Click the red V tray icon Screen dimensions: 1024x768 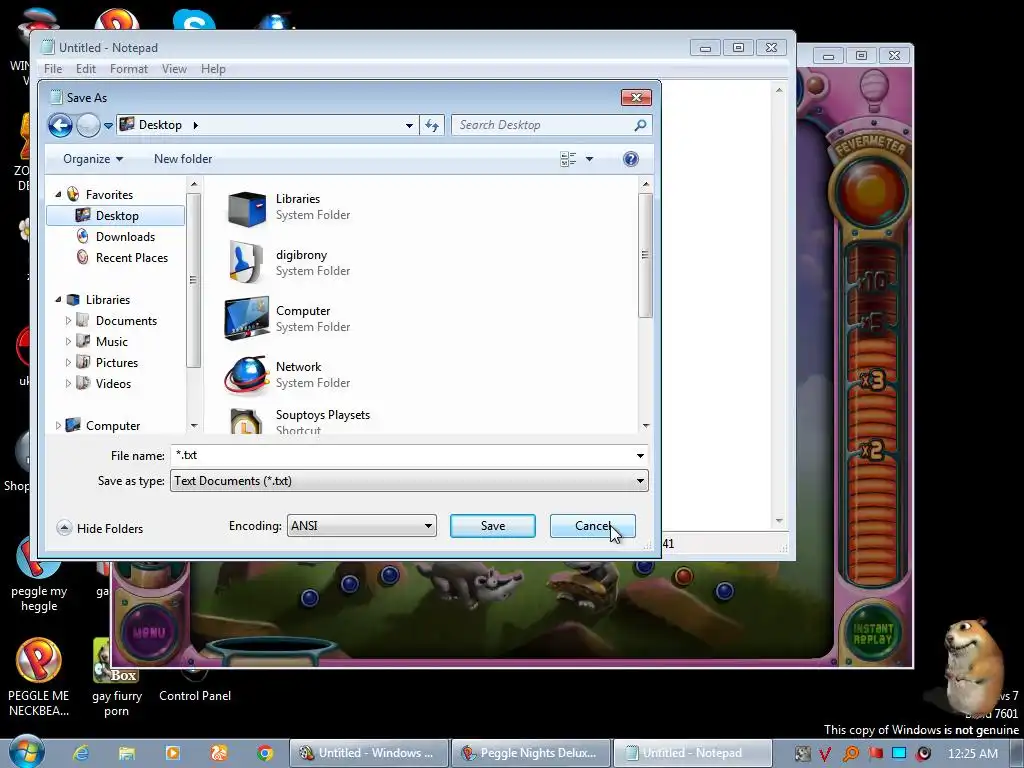825,754
